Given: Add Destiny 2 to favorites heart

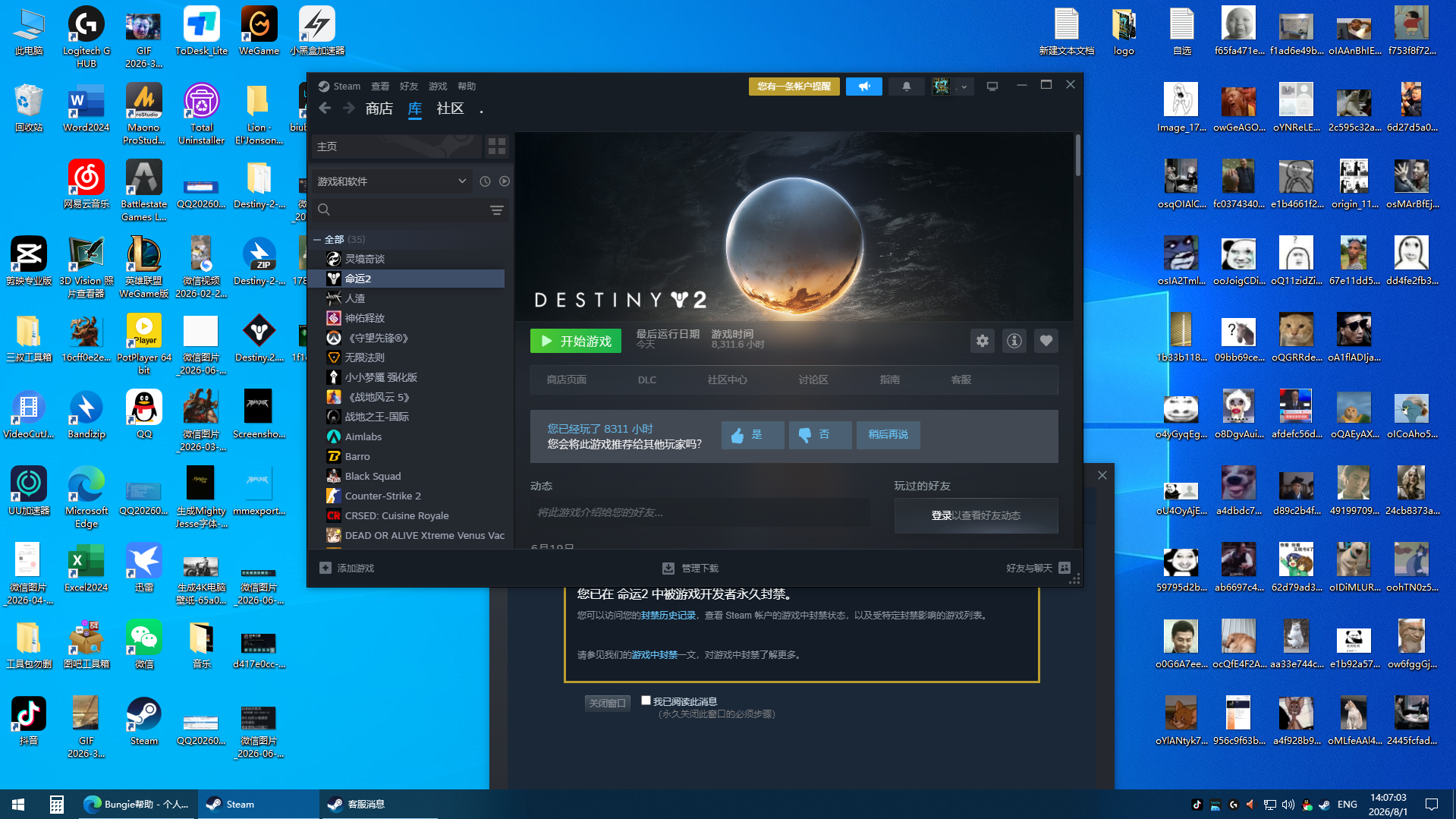Looking at the screenshot, I should 1046,341.
